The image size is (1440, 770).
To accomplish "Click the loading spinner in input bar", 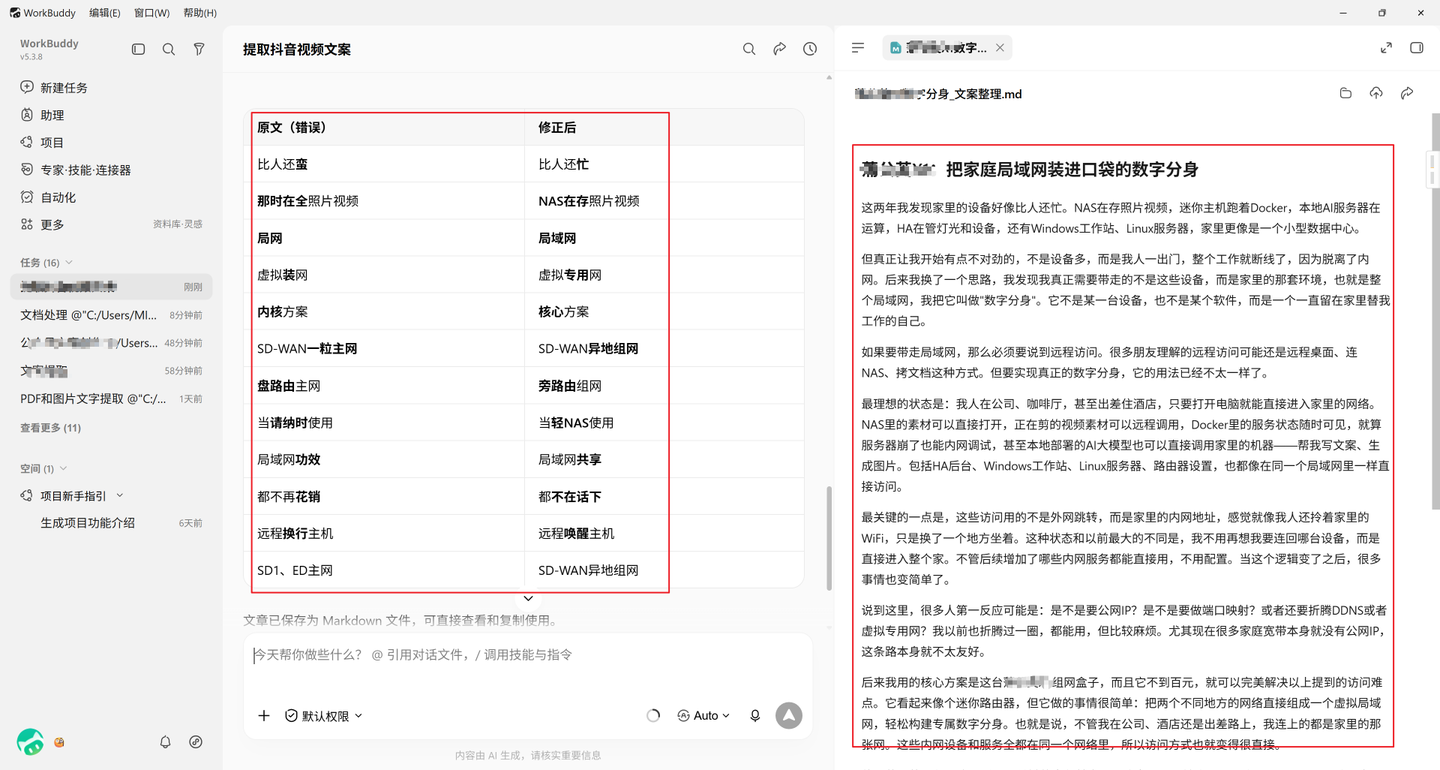I will click(x=653, y=716).
